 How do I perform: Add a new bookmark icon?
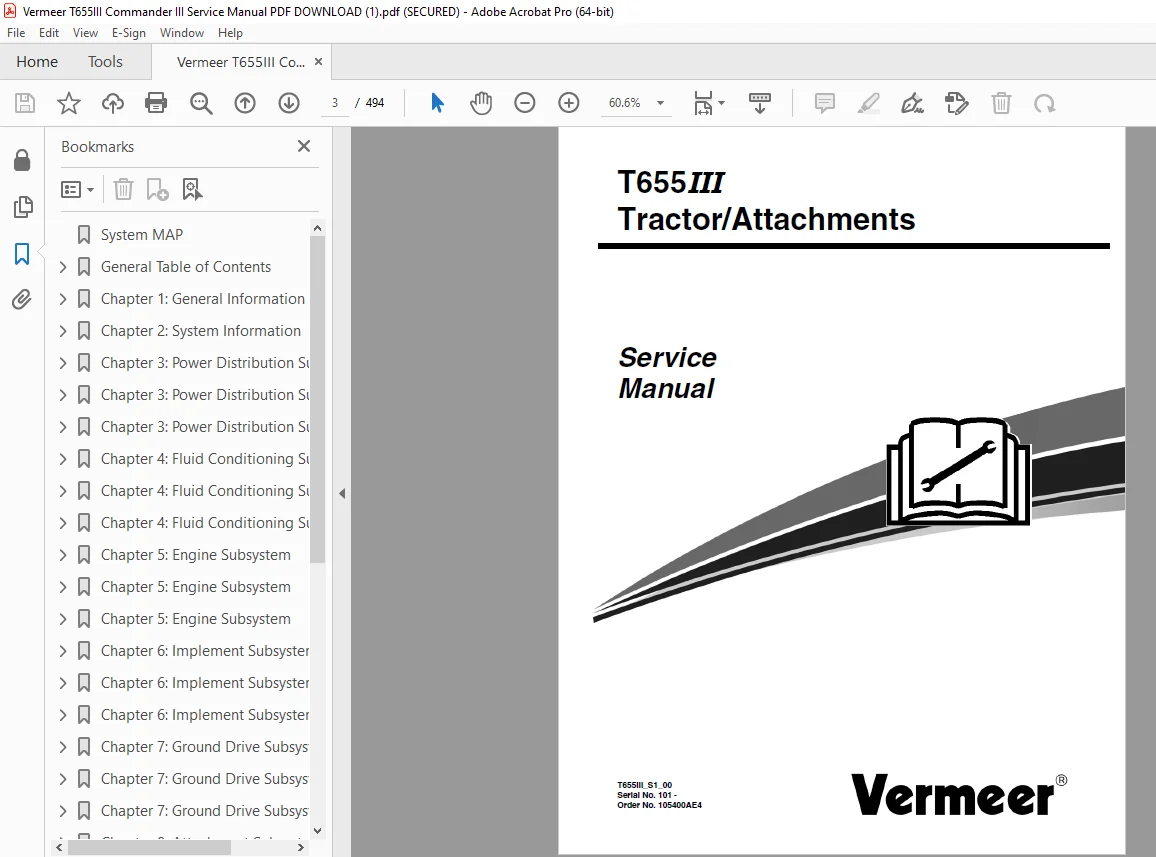157,190
